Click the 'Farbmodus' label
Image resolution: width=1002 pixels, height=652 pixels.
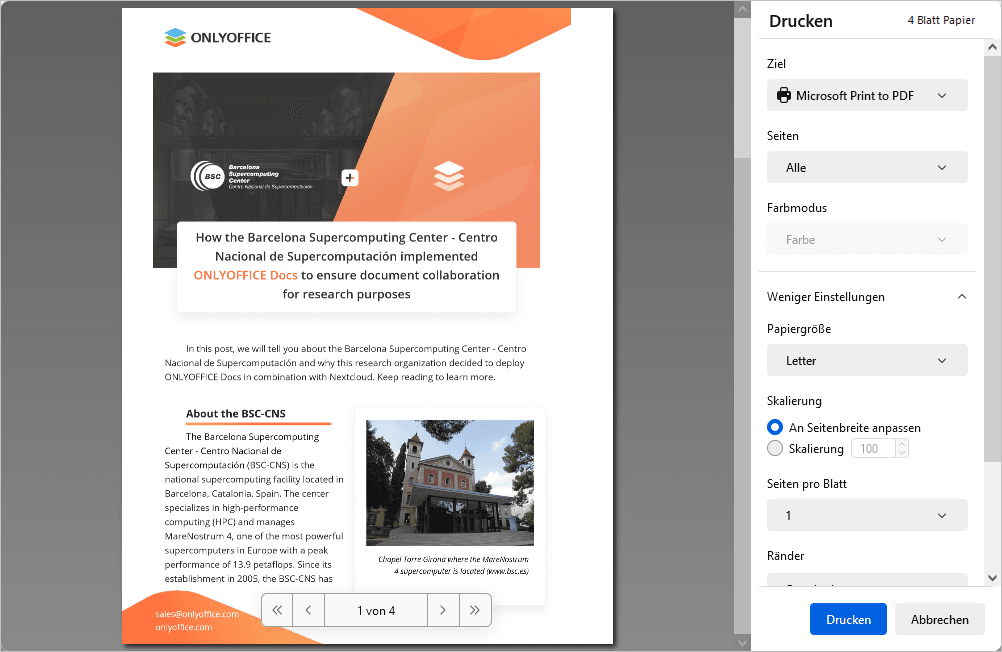(797, 208)
